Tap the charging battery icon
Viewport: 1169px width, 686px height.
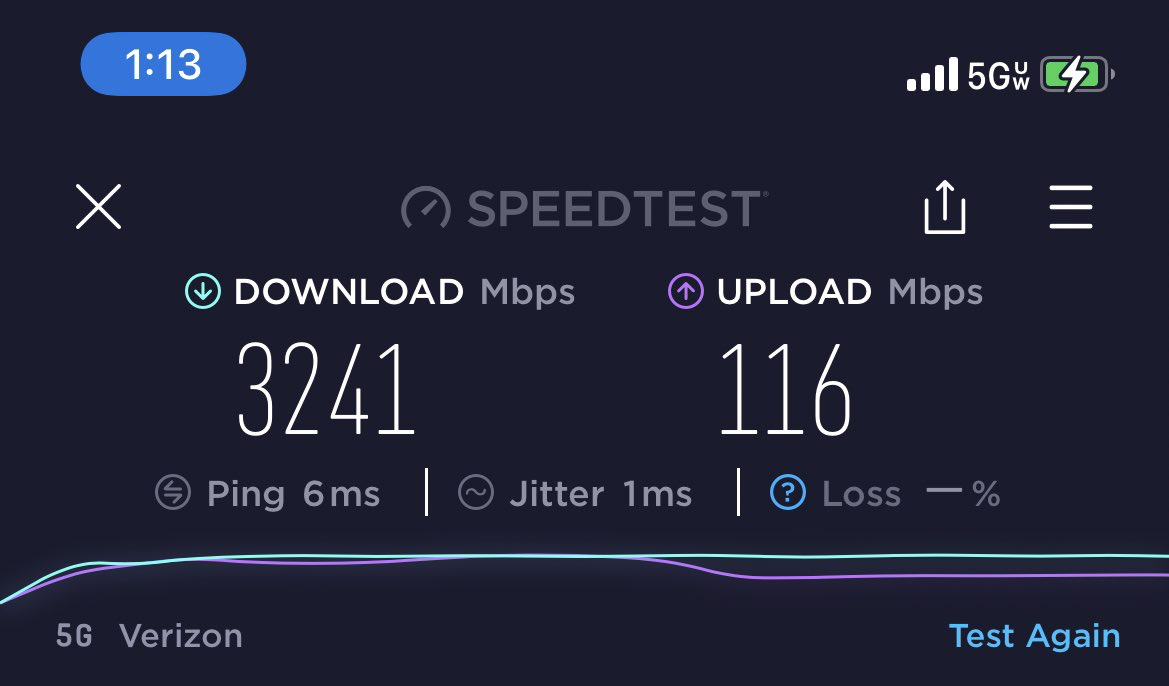point(1077,75)
